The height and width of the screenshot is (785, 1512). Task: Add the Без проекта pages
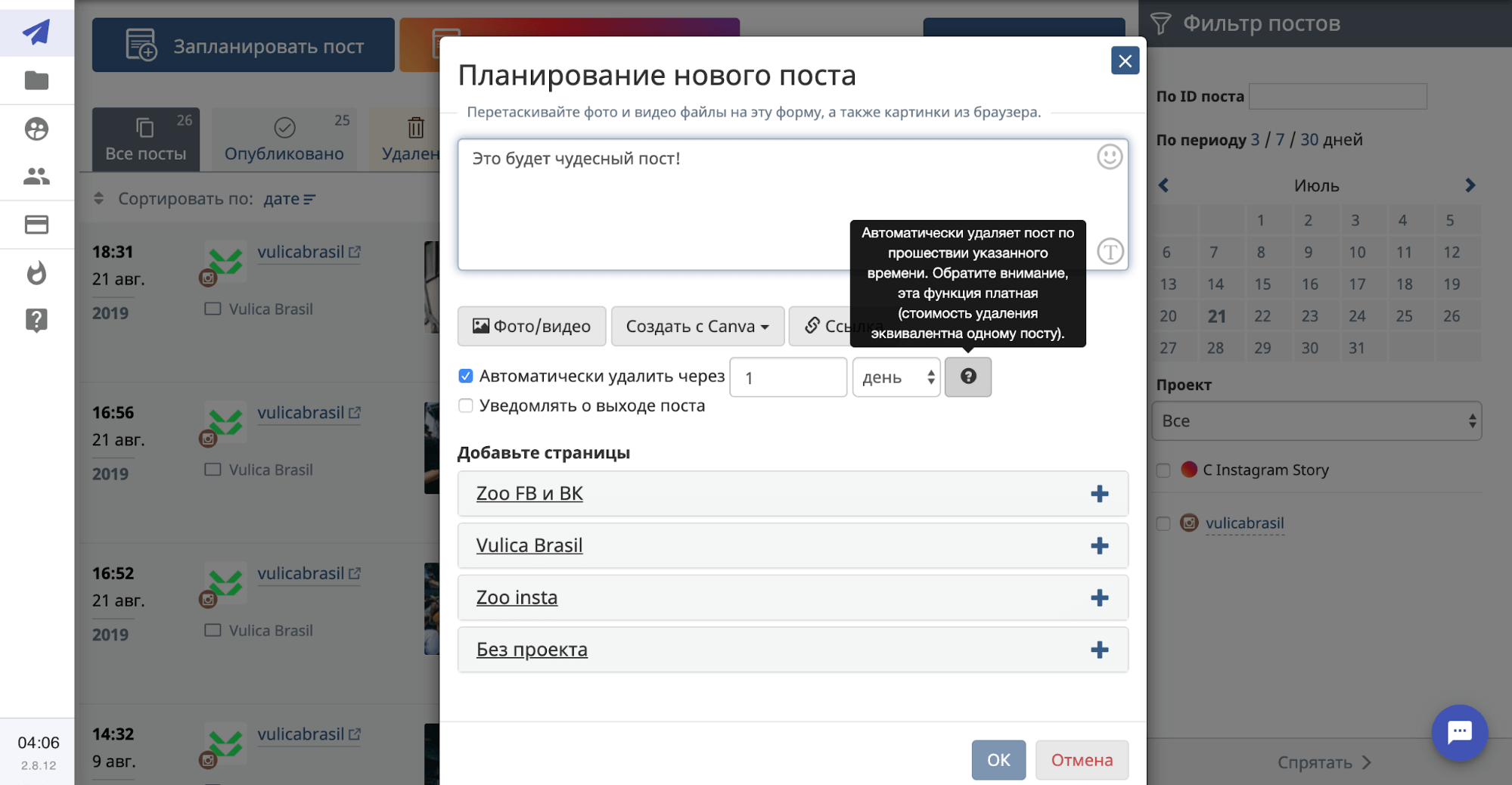pyautogui.click(x=1099, y=650)
